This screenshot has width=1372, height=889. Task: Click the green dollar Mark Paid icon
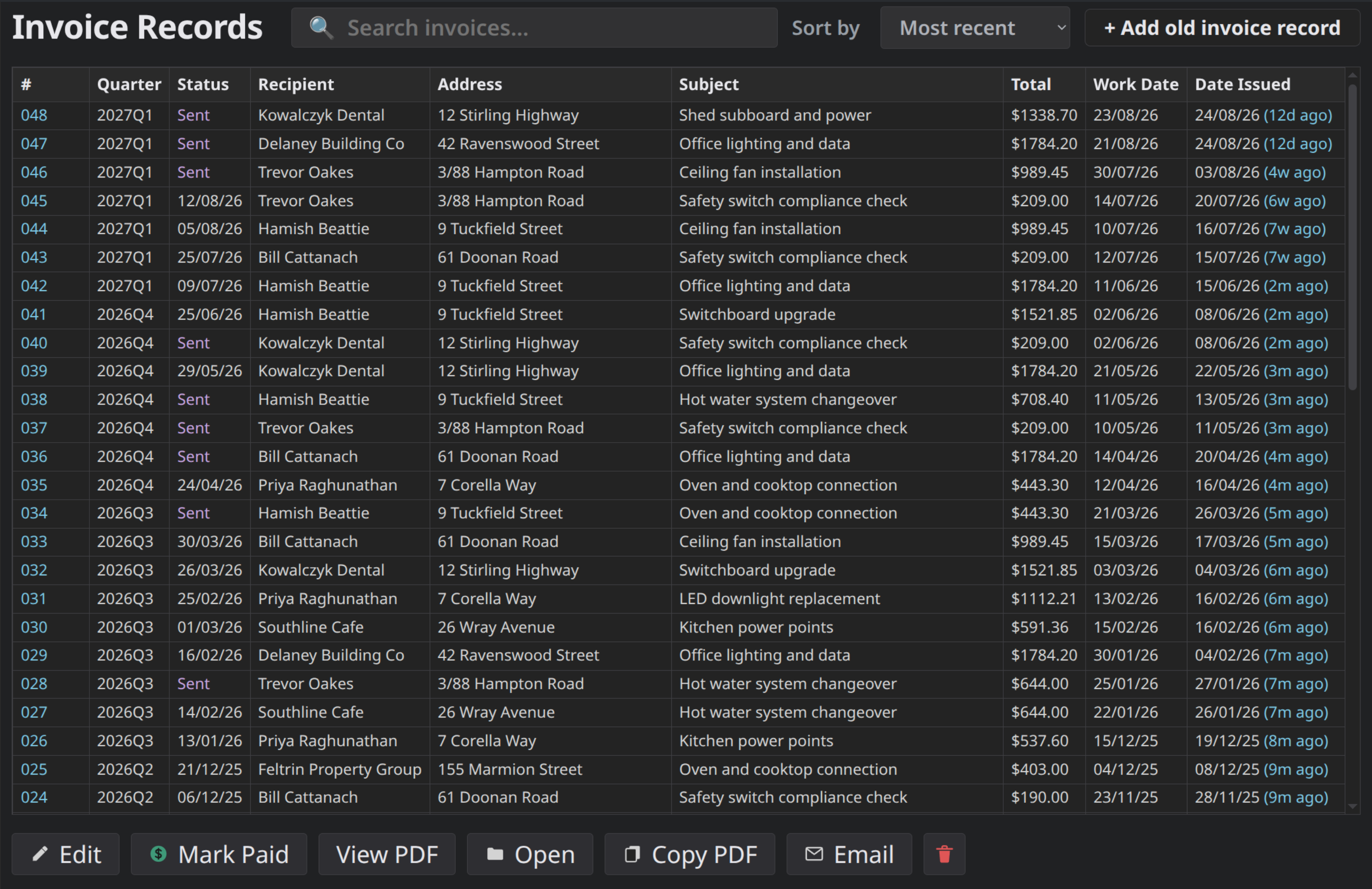tap(158, 854)
